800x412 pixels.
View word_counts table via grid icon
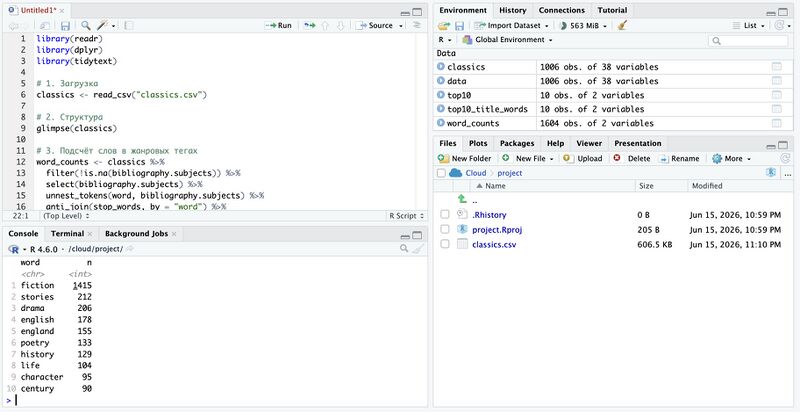coord(777,123)
